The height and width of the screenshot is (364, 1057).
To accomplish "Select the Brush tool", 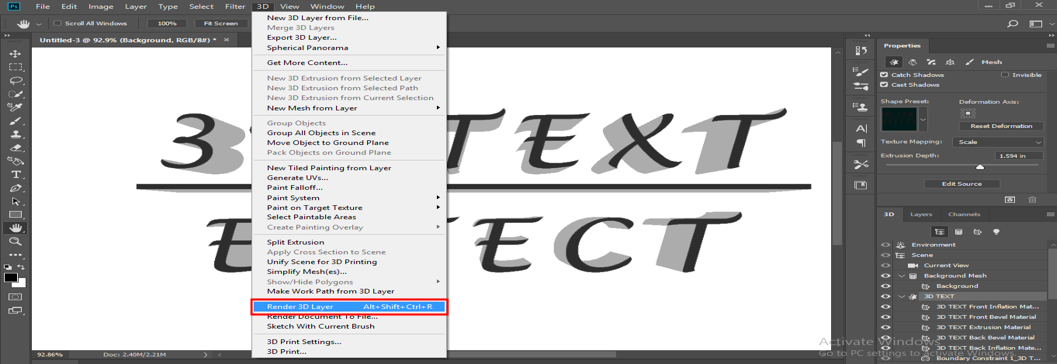I will [16, 121].
